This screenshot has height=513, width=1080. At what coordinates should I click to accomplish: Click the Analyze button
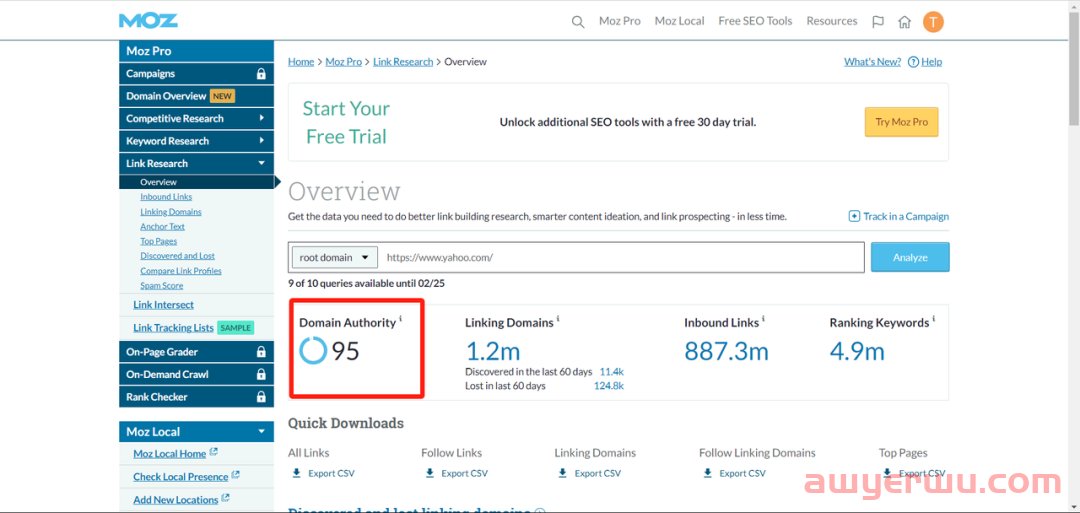pyautogui.click(x=910, y=258)
